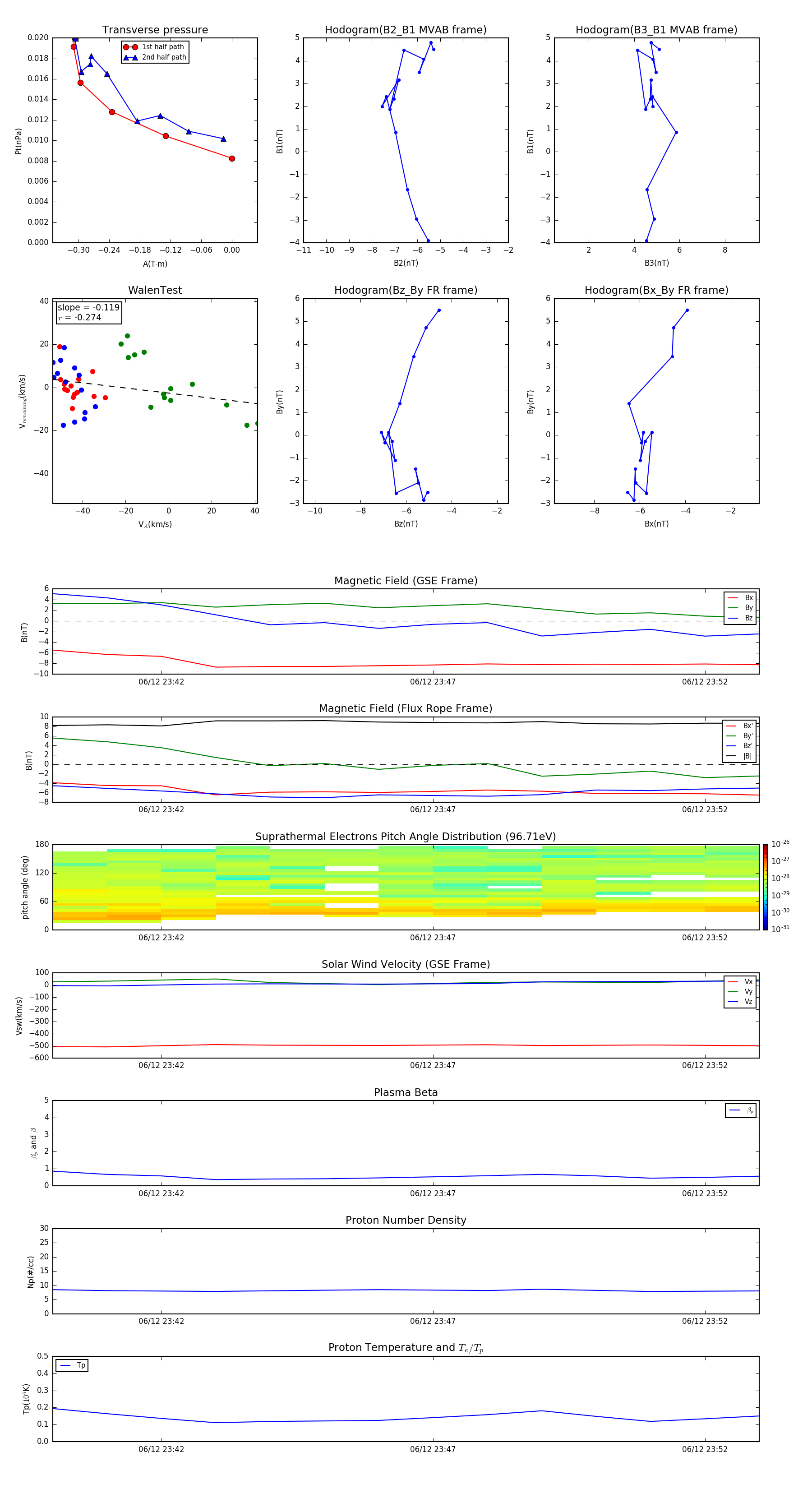Click the 'Transverse pressure' plot title
Image resolution: width=812 pixels, height=1489 pixels.
click(x=155, y=30)
